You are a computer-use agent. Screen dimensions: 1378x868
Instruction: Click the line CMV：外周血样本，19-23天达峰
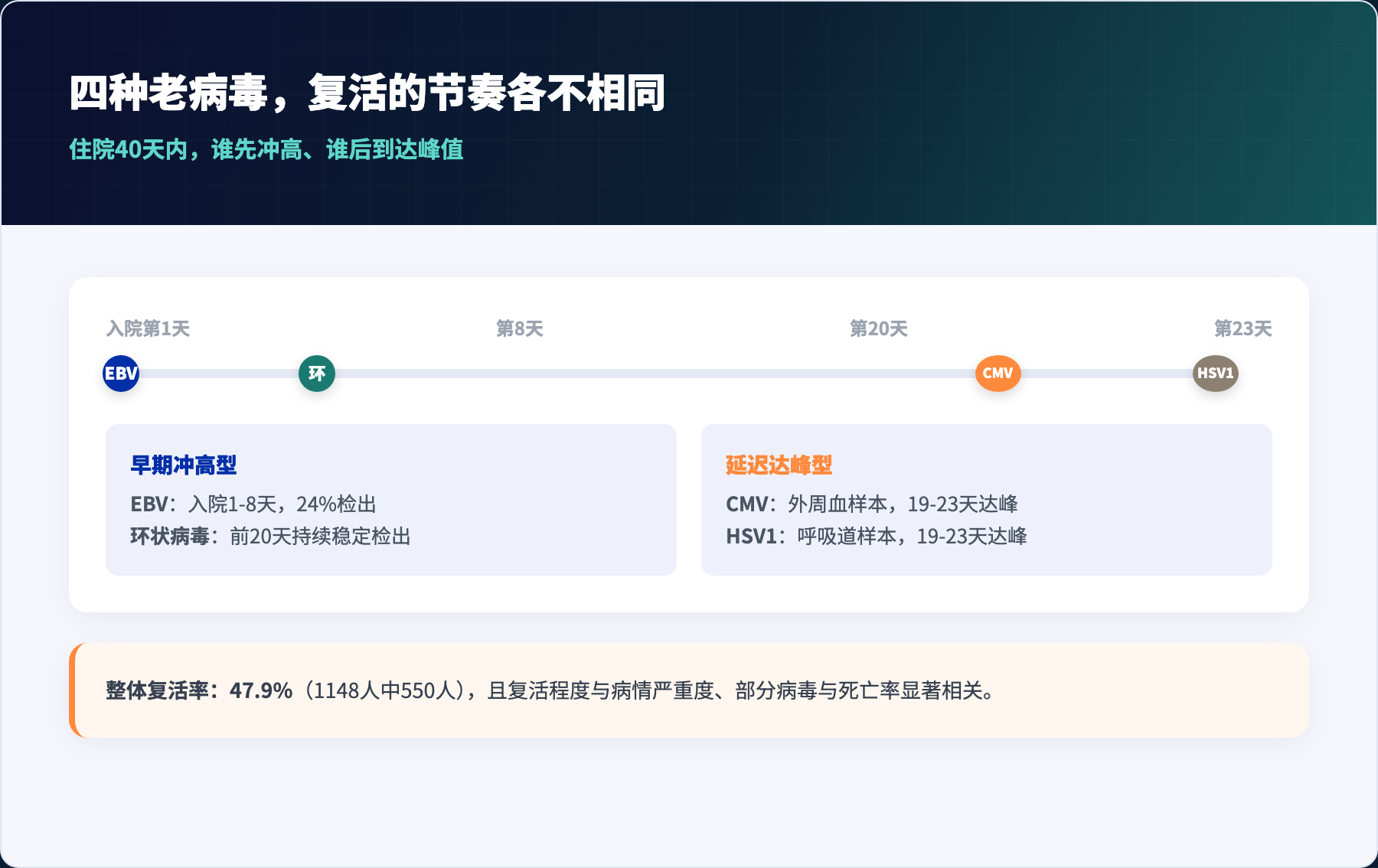click(872, 504)
